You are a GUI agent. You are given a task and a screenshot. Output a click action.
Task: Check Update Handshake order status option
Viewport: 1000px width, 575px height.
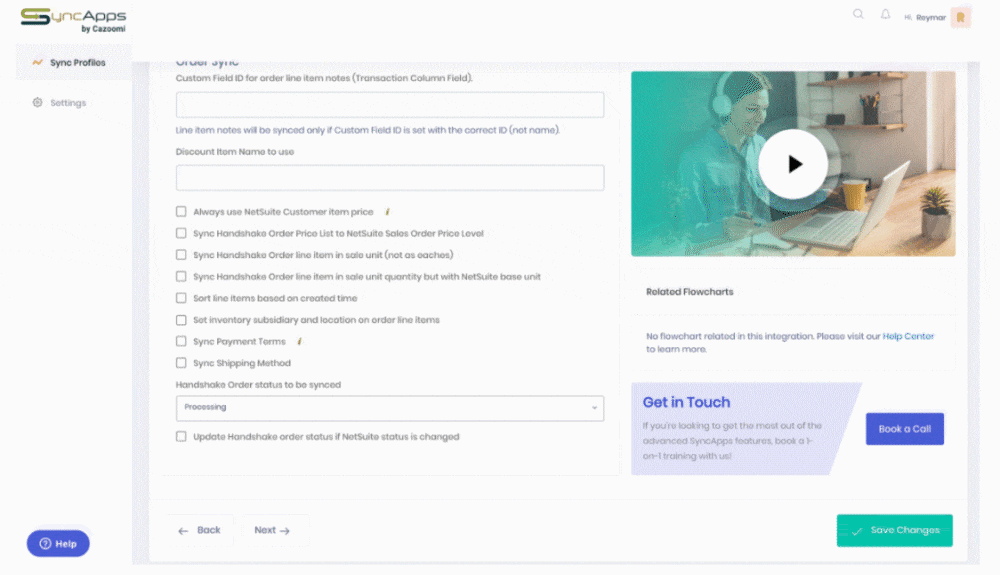point(181,437)
